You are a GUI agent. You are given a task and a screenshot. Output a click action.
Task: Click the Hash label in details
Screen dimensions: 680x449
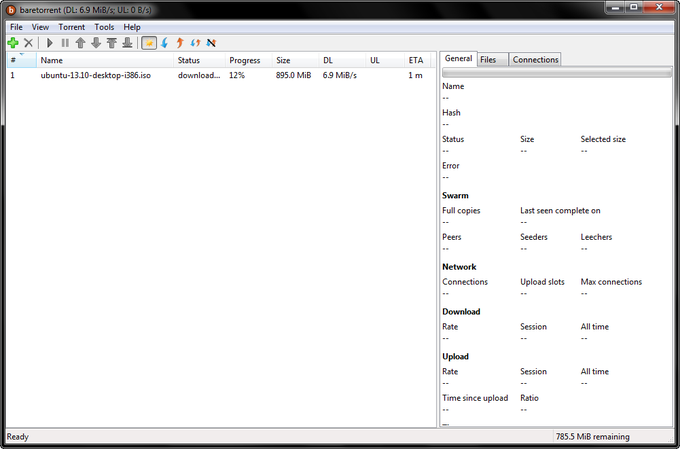click(x=451, y=112)
